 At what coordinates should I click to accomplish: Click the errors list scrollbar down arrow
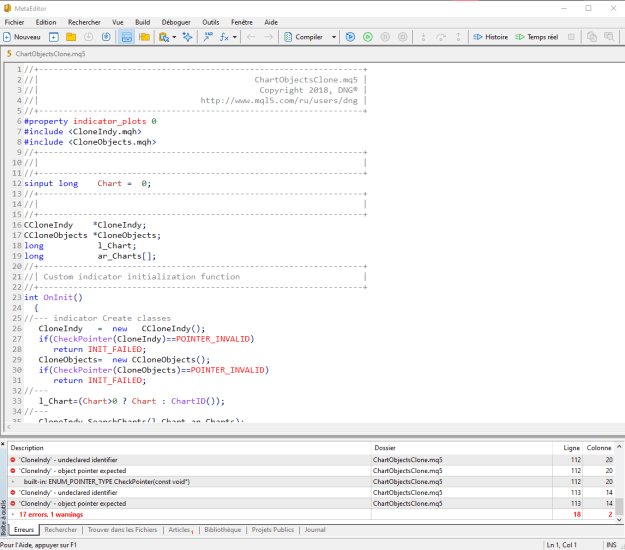coord(619,520)
